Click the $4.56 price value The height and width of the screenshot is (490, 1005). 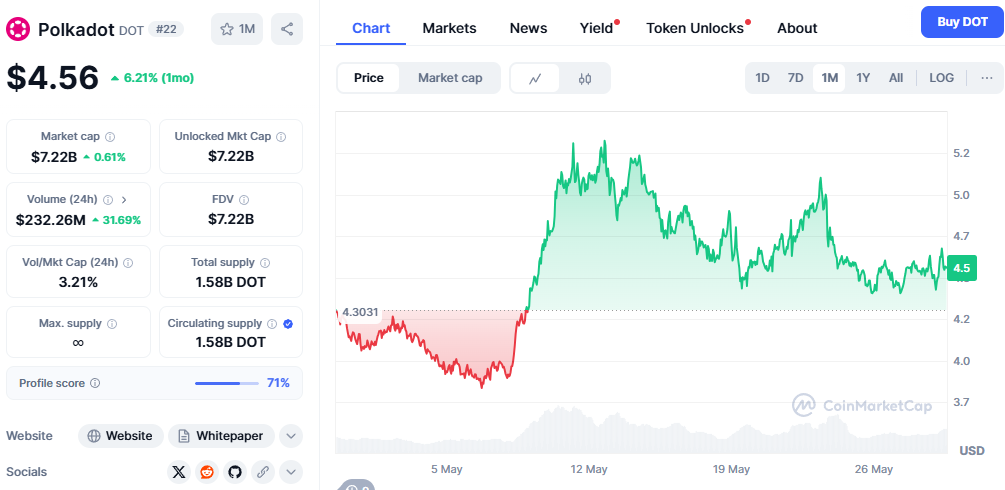coord(53,78)
